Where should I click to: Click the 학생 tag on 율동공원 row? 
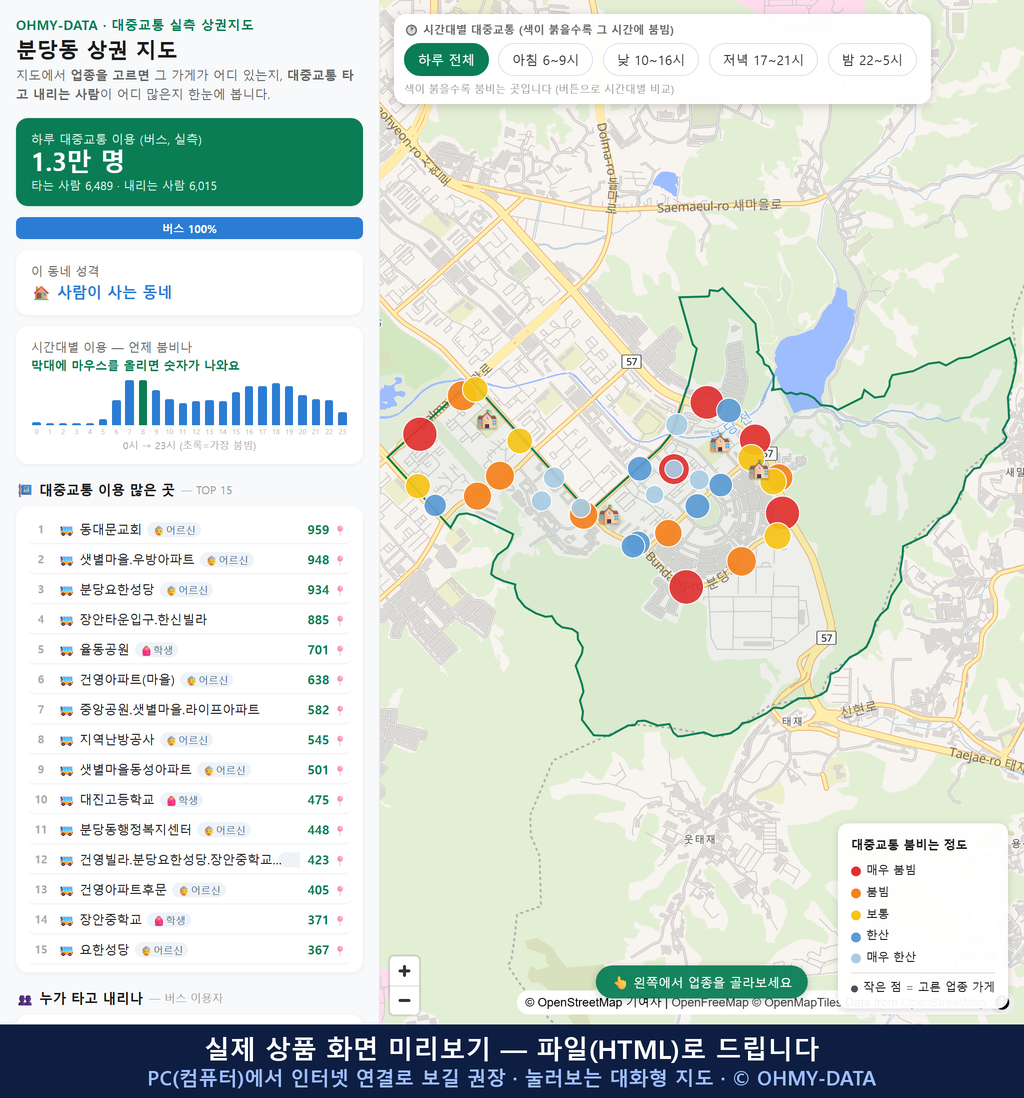point(157,651)
